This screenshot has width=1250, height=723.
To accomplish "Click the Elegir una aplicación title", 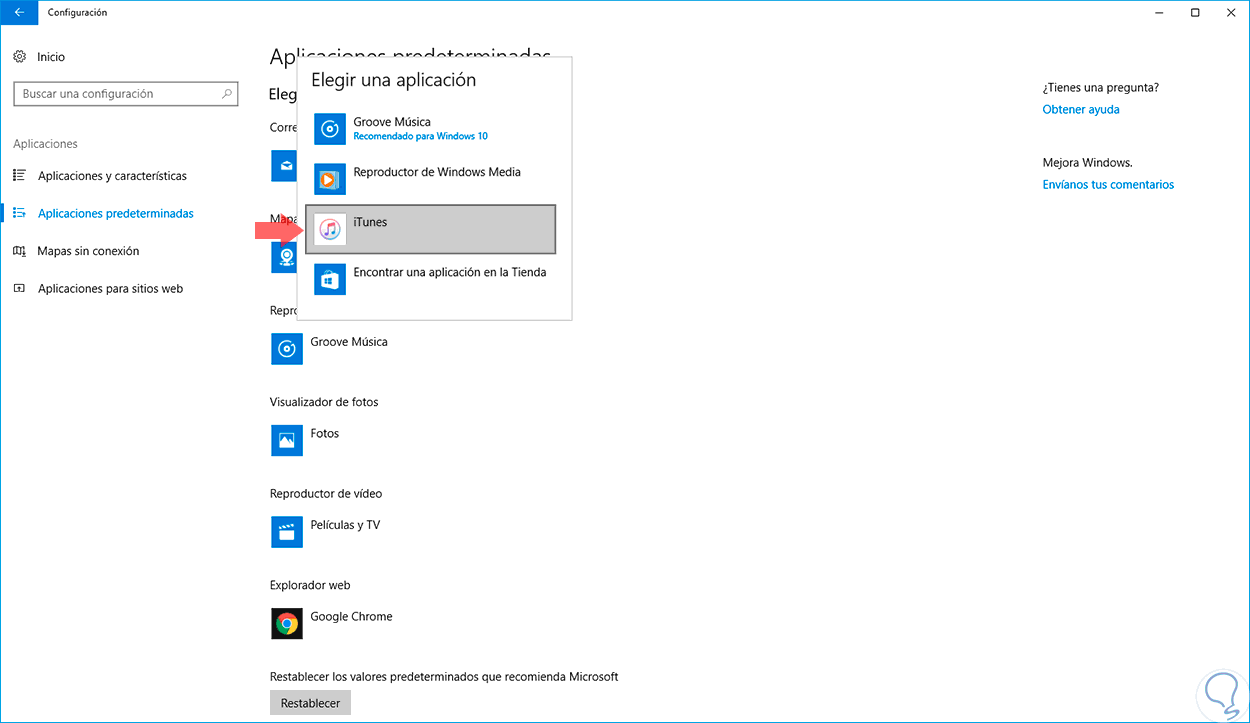I will (393, 80).
